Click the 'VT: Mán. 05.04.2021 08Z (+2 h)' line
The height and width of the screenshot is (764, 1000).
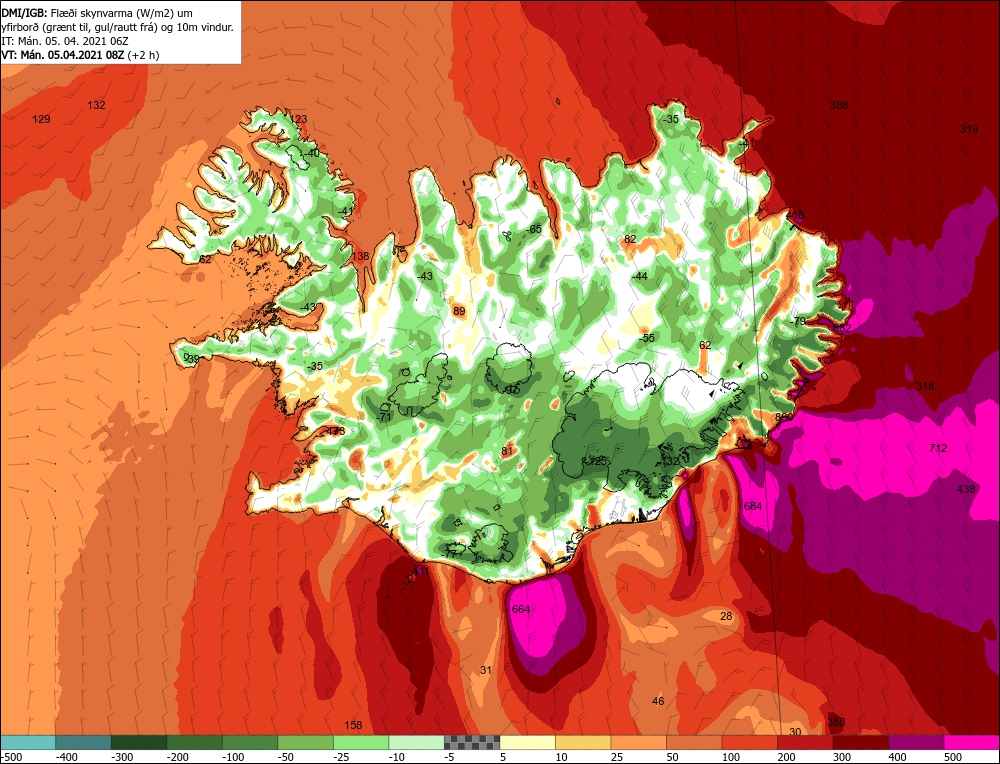click(x=80, y=55)
